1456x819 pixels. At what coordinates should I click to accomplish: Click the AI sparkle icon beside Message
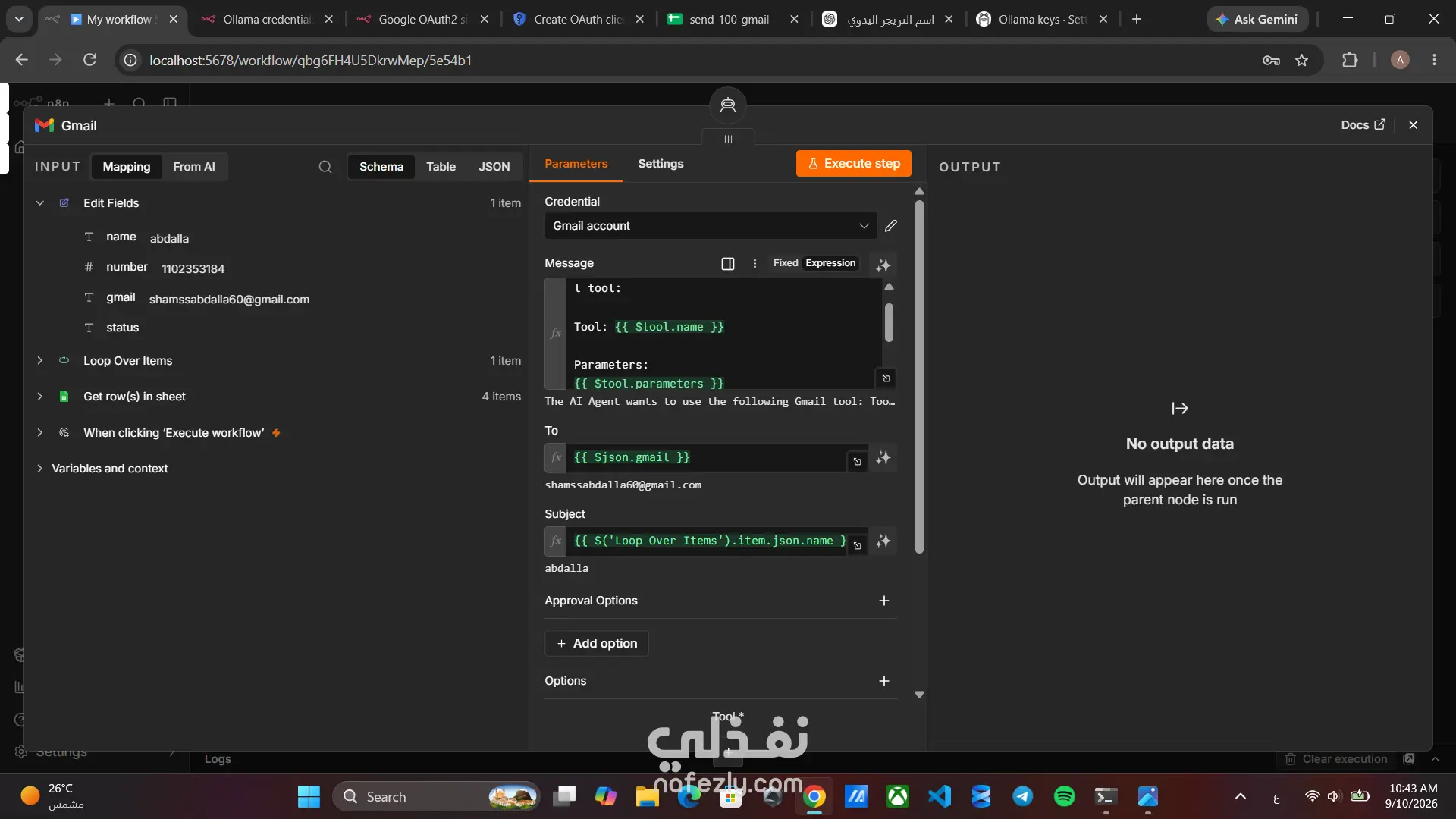883,265
